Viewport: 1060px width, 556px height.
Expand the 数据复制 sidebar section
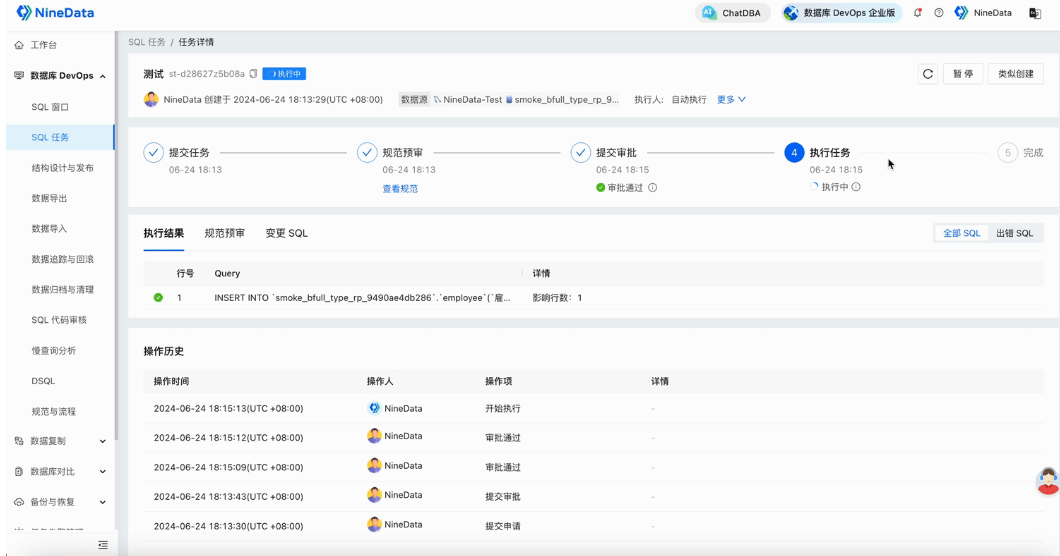(60, 441)
